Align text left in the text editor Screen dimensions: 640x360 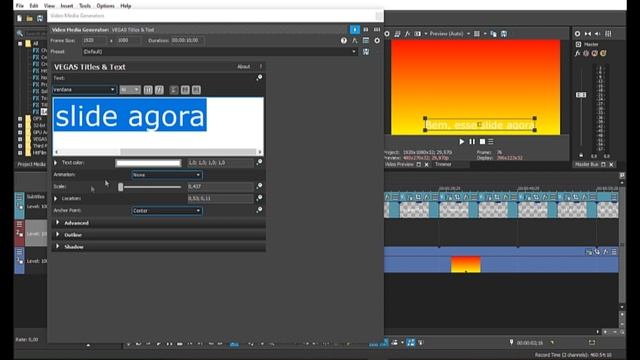point(173,90)
